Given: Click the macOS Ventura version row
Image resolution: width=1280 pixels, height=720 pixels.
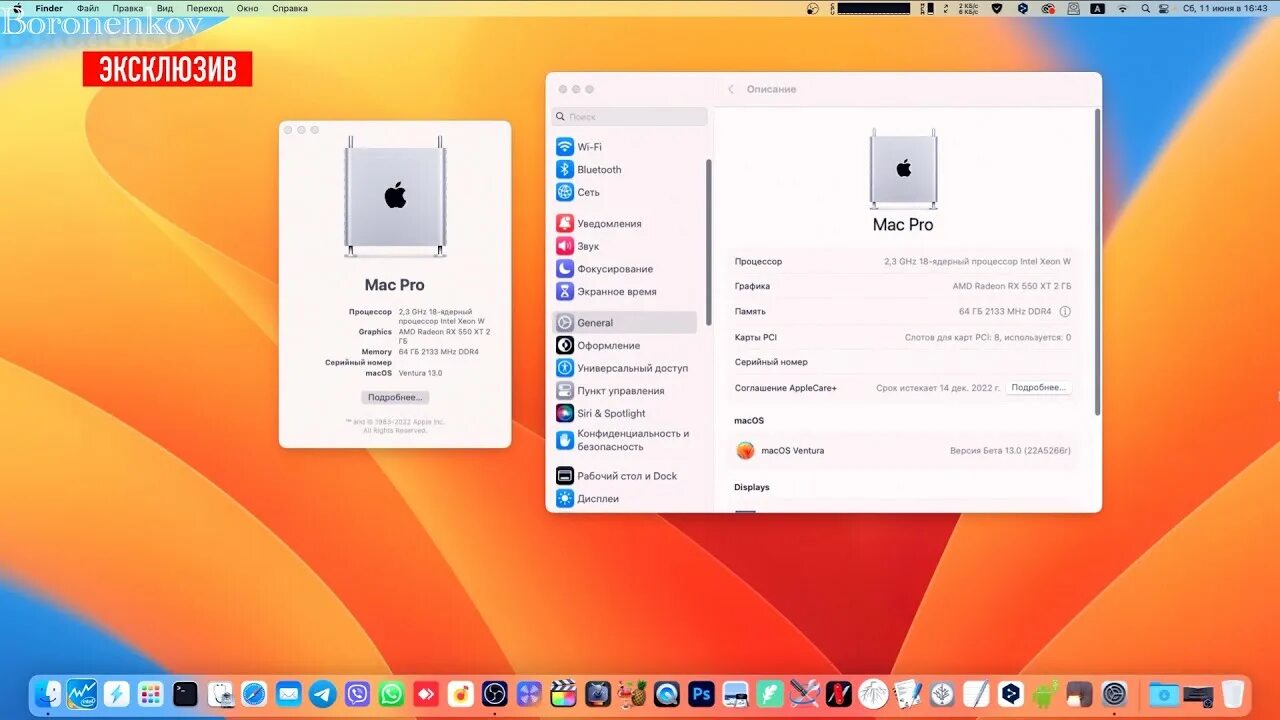Looking at the screenshot, I should pos(903,451).
